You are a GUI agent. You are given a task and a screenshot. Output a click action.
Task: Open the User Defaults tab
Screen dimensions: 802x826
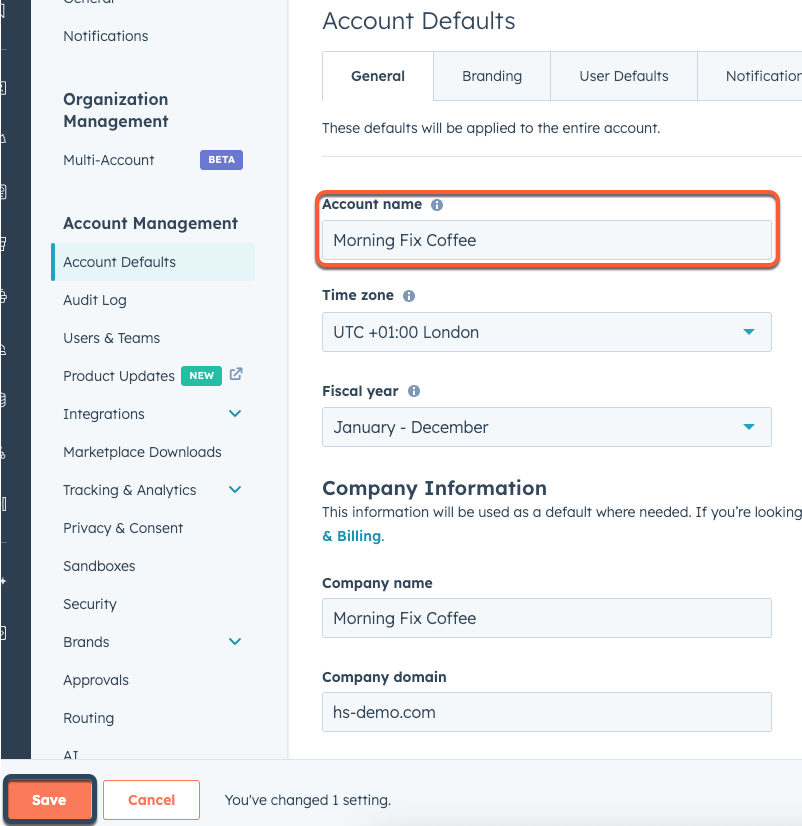[622, 75]
